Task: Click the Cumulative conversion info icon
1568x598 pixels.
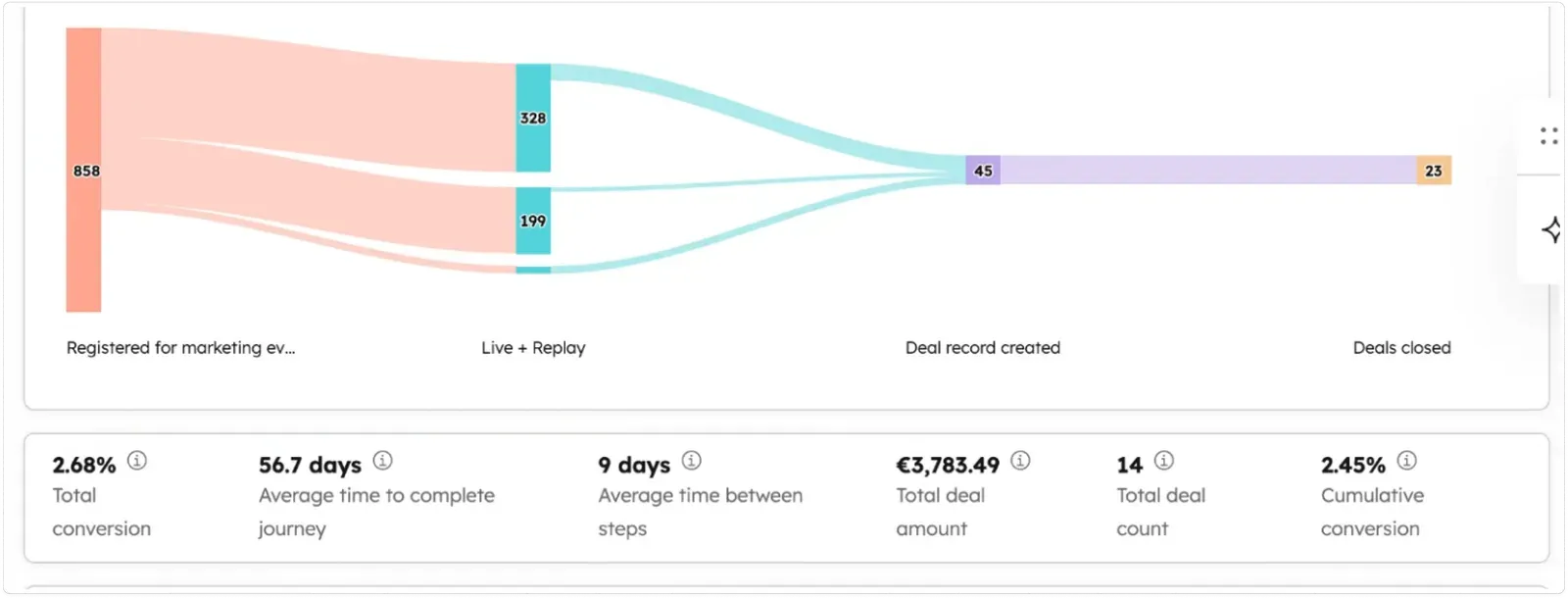Action: coord(1407,459)
